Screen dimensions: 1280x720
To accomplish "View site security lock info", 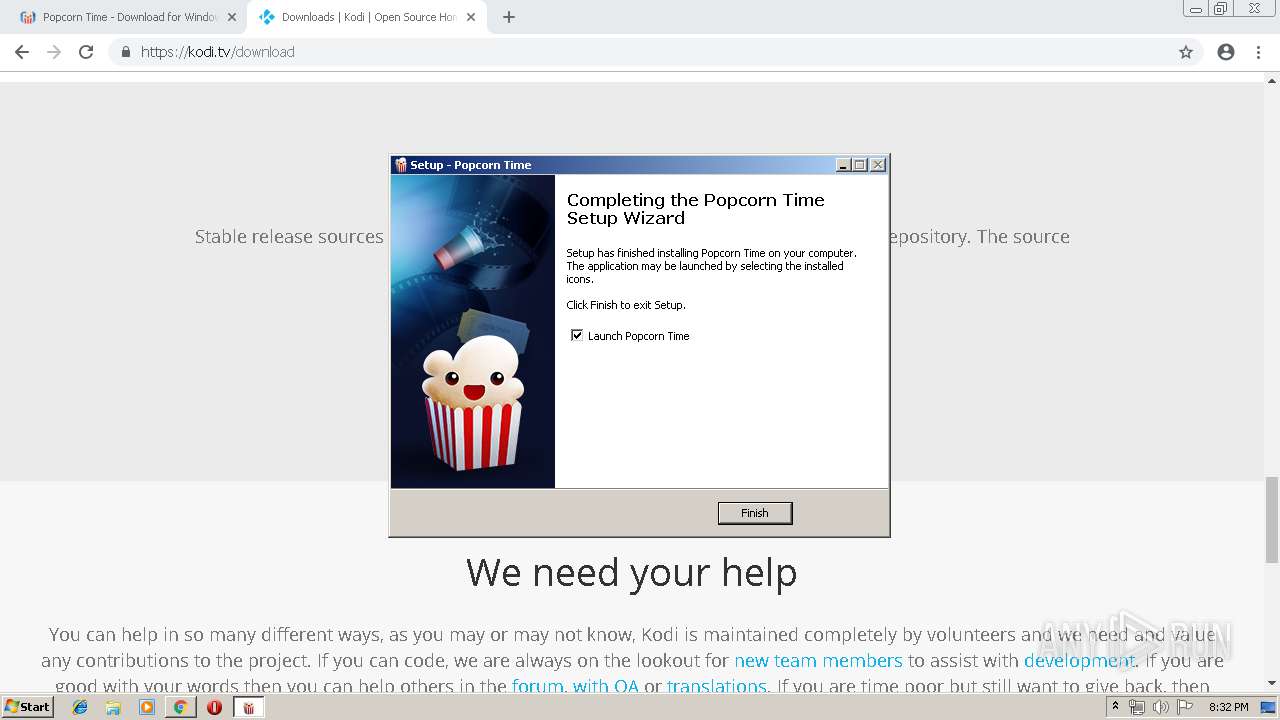I will coord(126,52).
